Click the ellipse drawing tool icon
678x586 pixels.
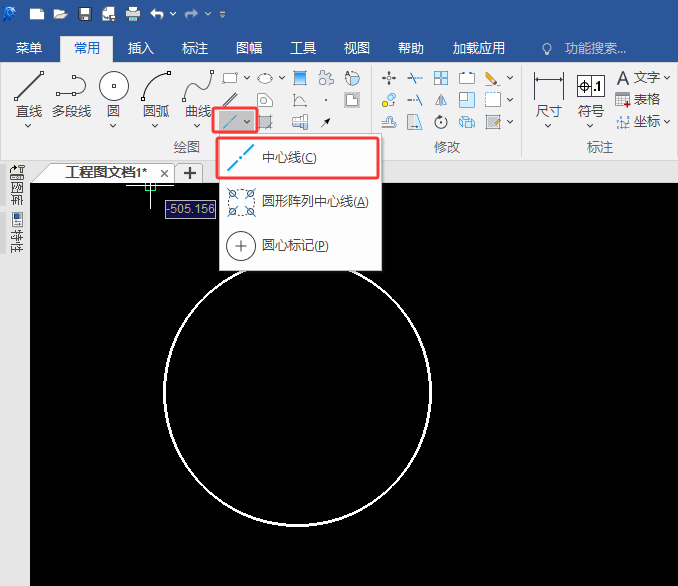pos(265,78)
